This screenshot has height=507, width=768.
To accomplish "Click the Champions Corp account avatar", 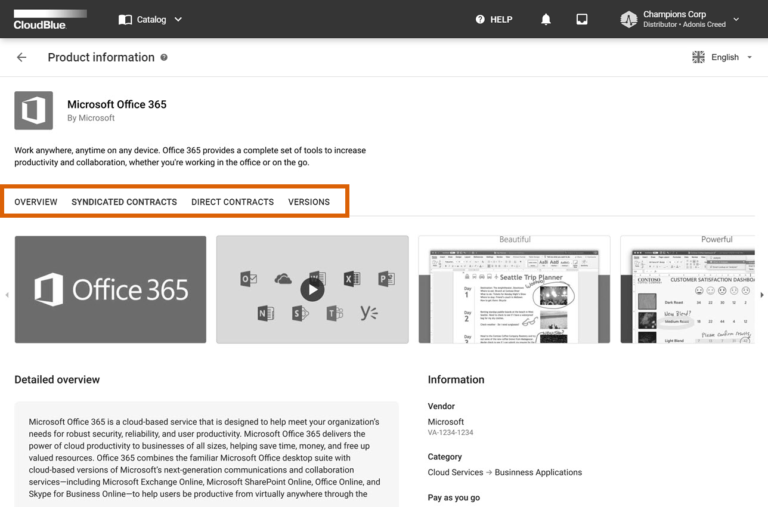I will point(629,20).
